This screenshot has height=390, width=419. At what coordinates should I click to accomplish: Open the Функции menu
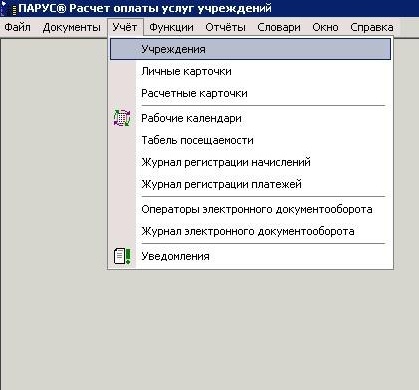(171, 27)
